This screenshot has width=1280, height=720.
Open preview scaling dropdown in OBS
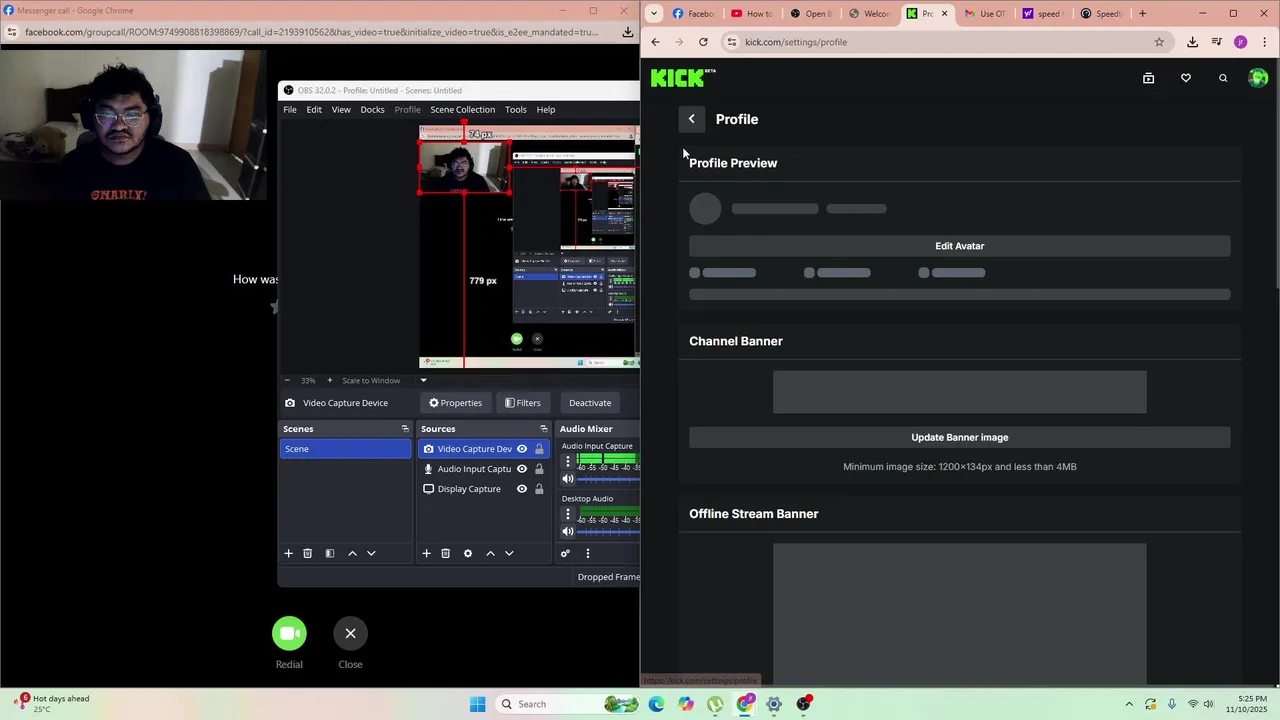coord(423,380)
